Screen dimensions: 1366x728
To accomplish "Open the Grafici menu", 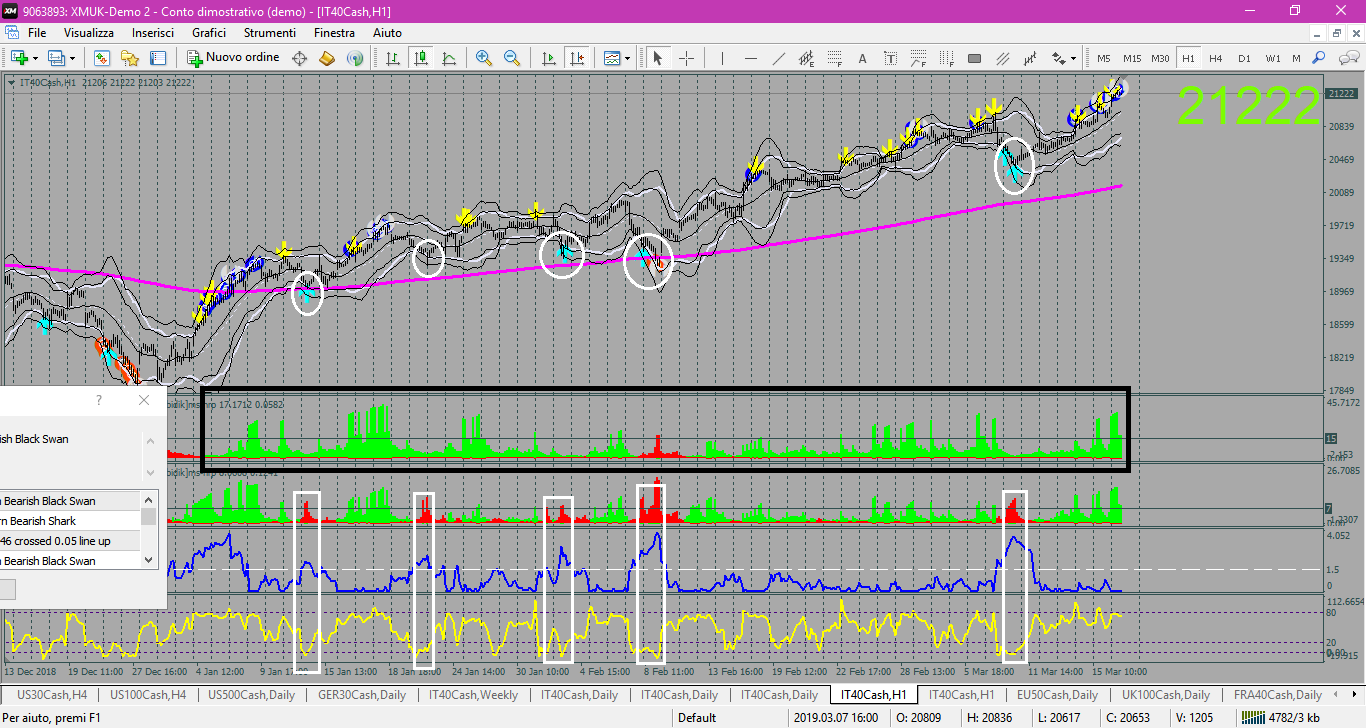I will (x=209, y=33).
